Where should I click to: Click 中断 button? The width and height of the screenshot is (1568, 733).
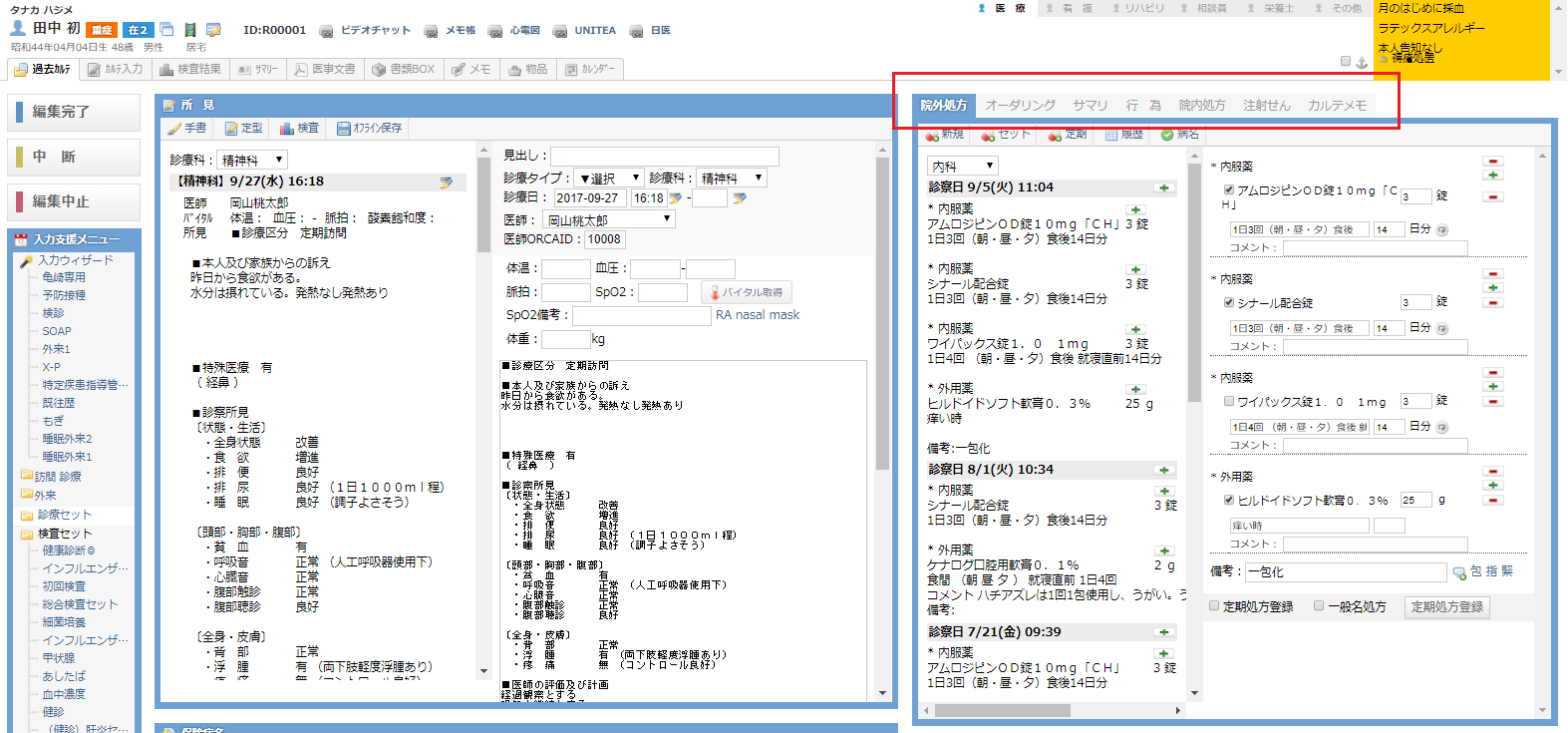[74, 157]
